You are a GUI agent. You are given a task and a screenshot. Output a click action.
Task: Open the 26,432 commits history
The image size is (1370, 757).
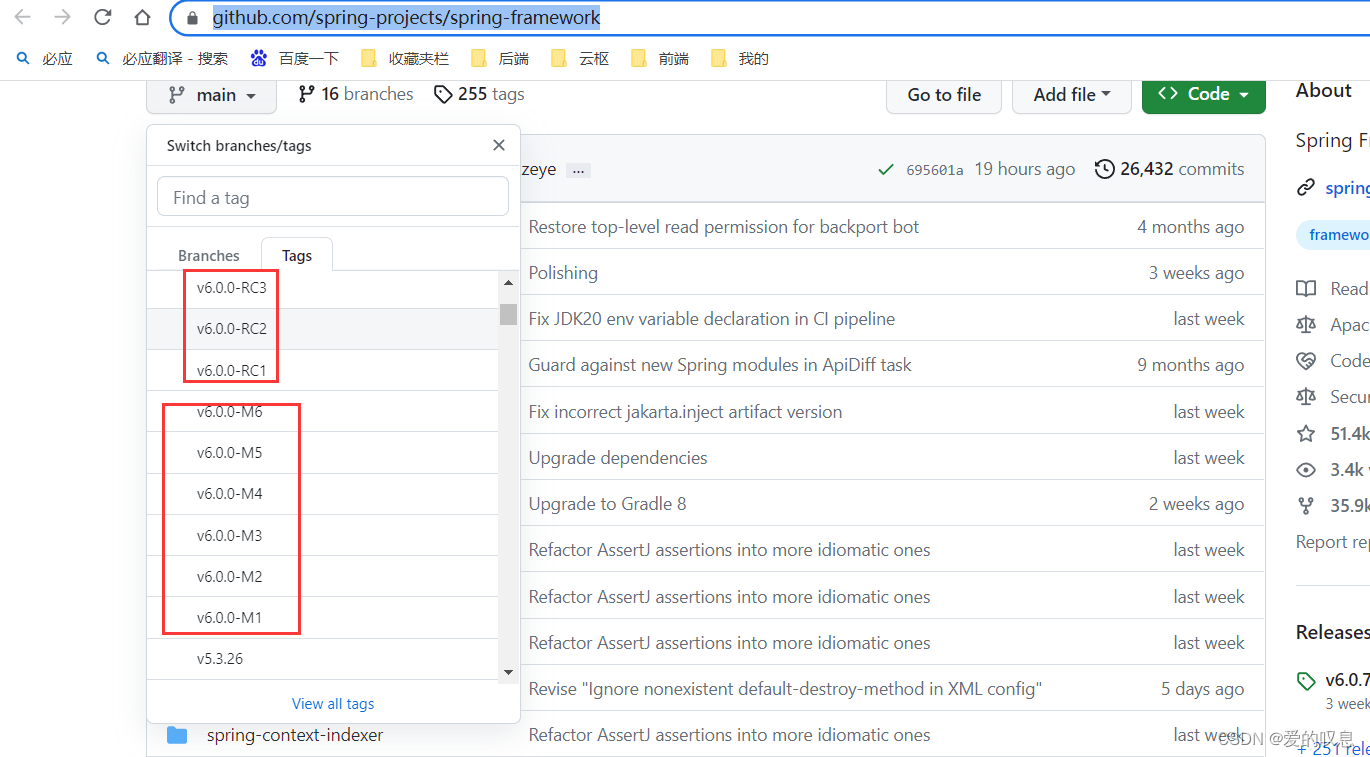1170,169
